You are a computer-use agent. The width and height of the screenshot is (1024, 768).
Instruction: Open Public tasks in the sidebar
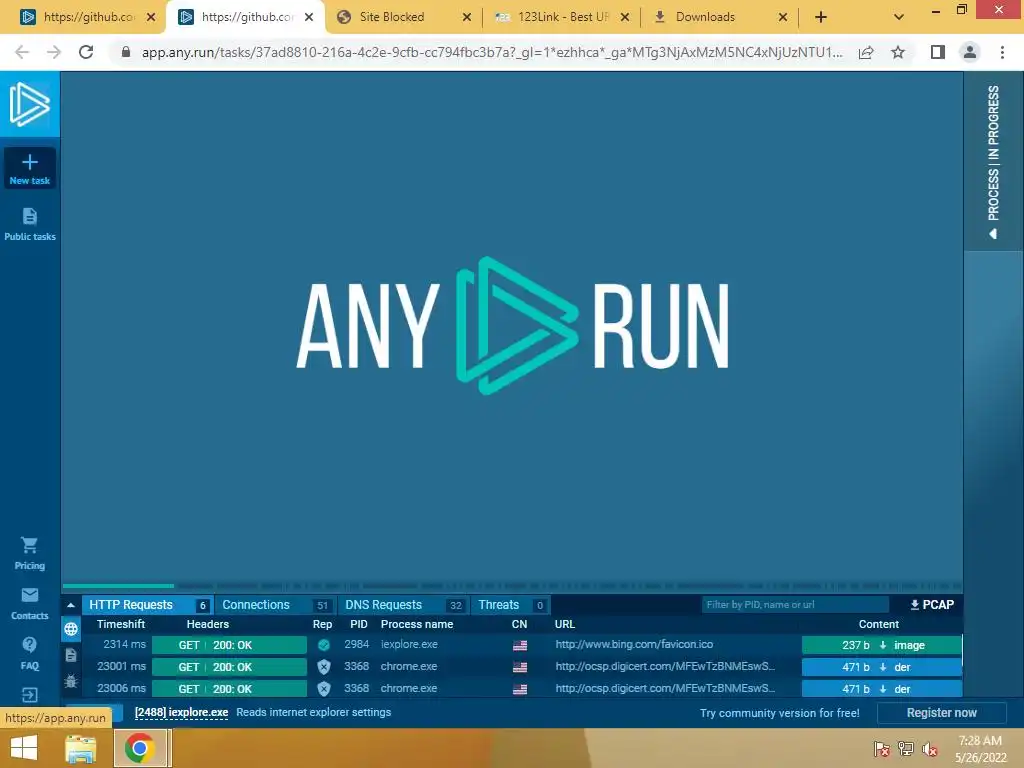29,224
